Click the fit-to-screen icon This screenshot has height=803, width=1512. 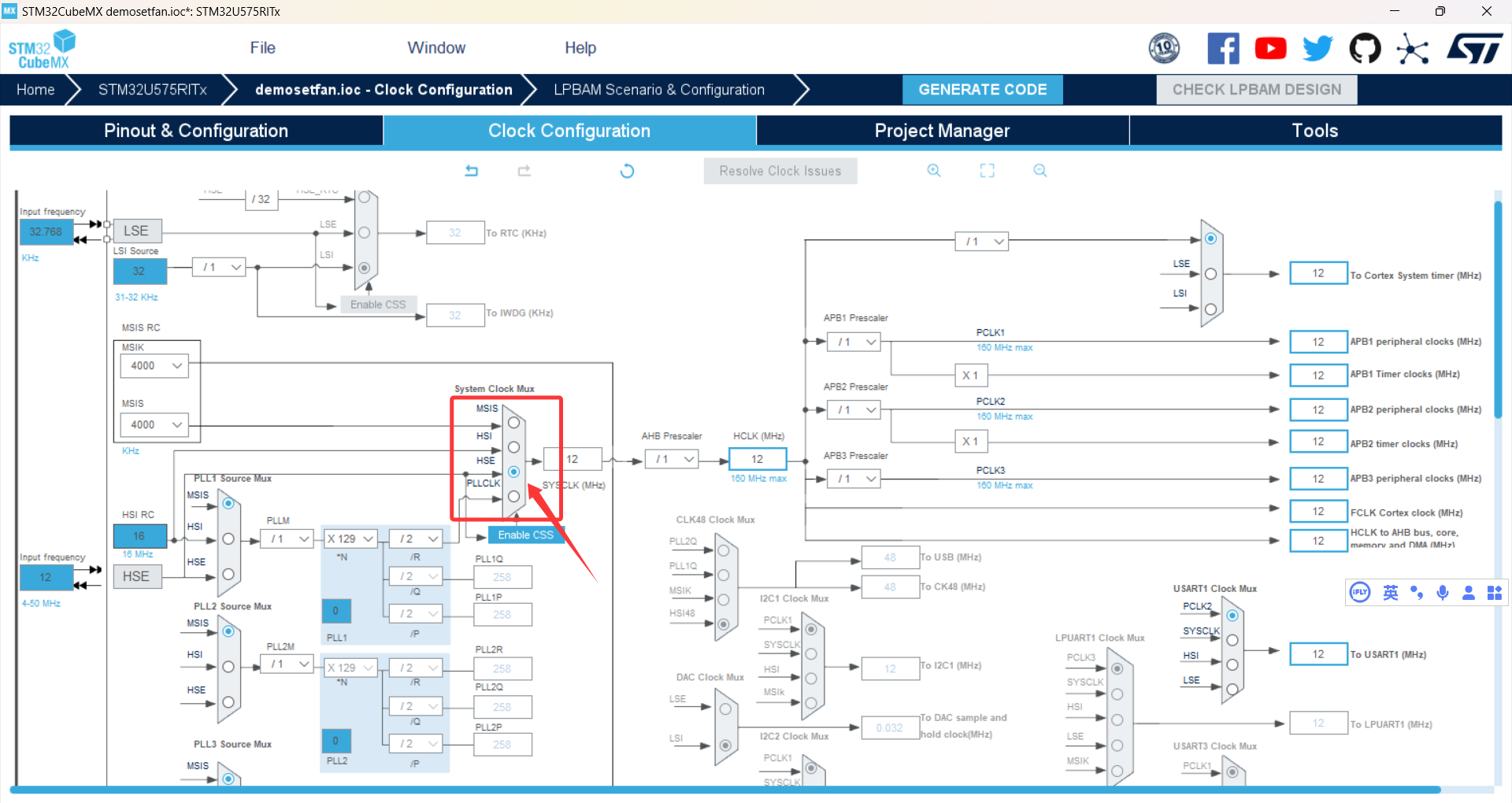tap(988, 171)
